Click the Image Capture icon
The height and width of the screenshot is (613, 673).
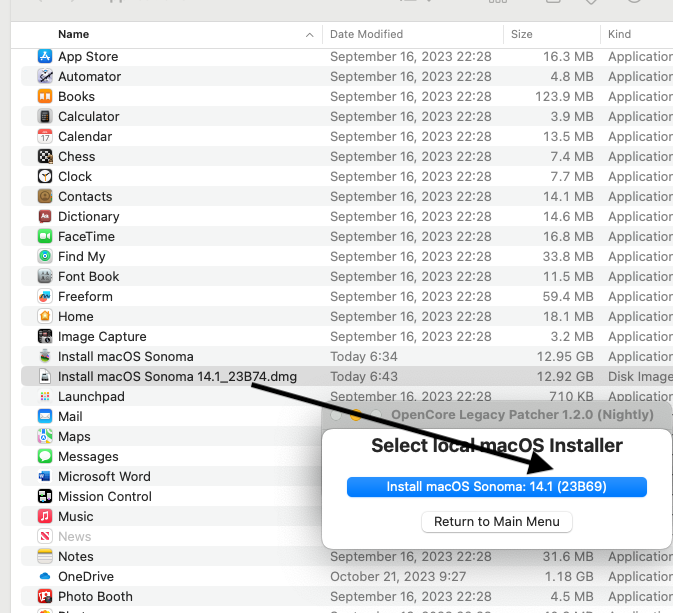45,336
